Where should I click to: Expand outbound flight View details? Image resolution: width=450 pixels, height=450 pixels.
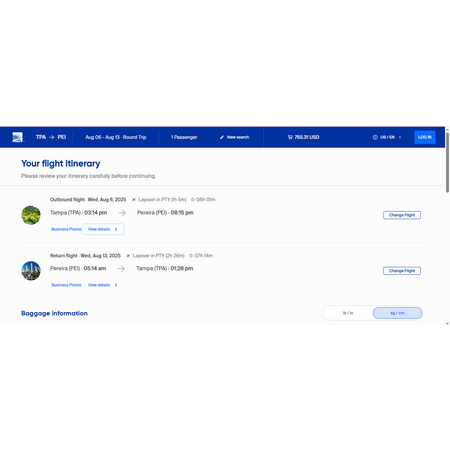103,229
